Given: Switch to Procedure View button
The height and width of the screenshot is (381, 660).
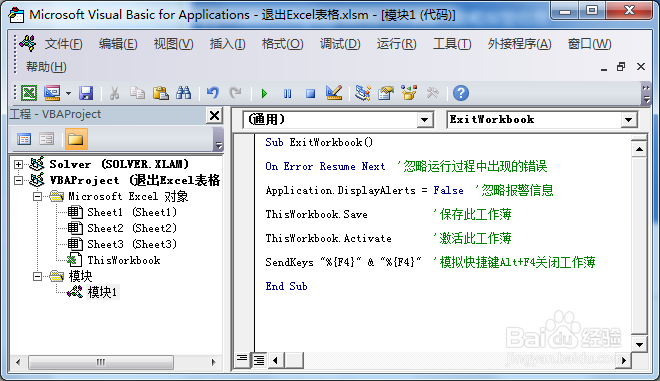Looking at the screenshot, I should pyautogui.click(x=242, y=359).
